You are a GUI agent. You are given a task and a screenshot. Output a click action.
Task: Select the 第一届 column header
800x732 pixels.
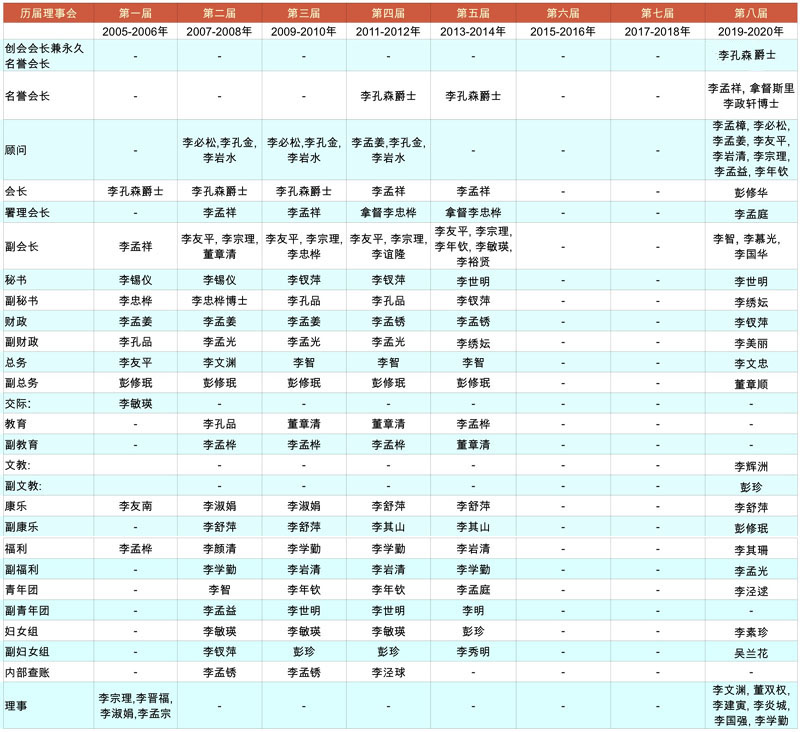135,12
